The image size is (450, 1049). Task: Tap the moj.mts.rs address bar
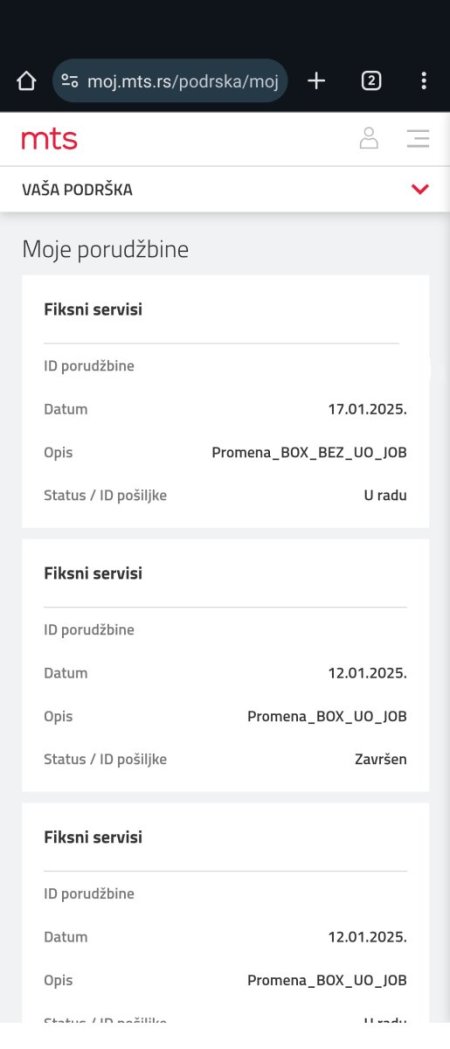tap(170, 81)
